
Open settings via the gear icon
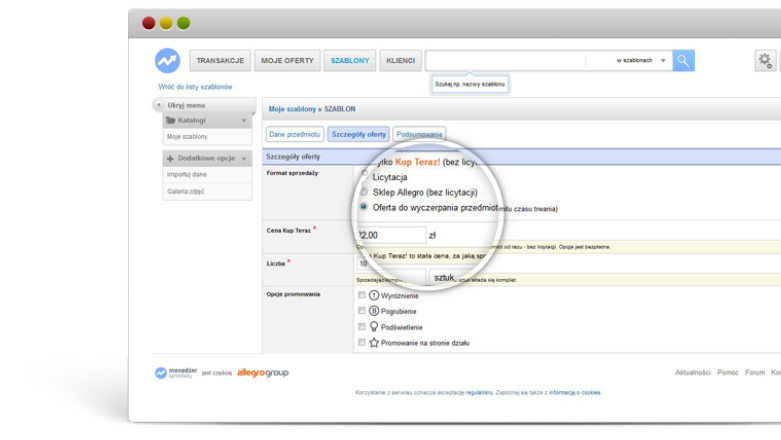tap(765, 61)
